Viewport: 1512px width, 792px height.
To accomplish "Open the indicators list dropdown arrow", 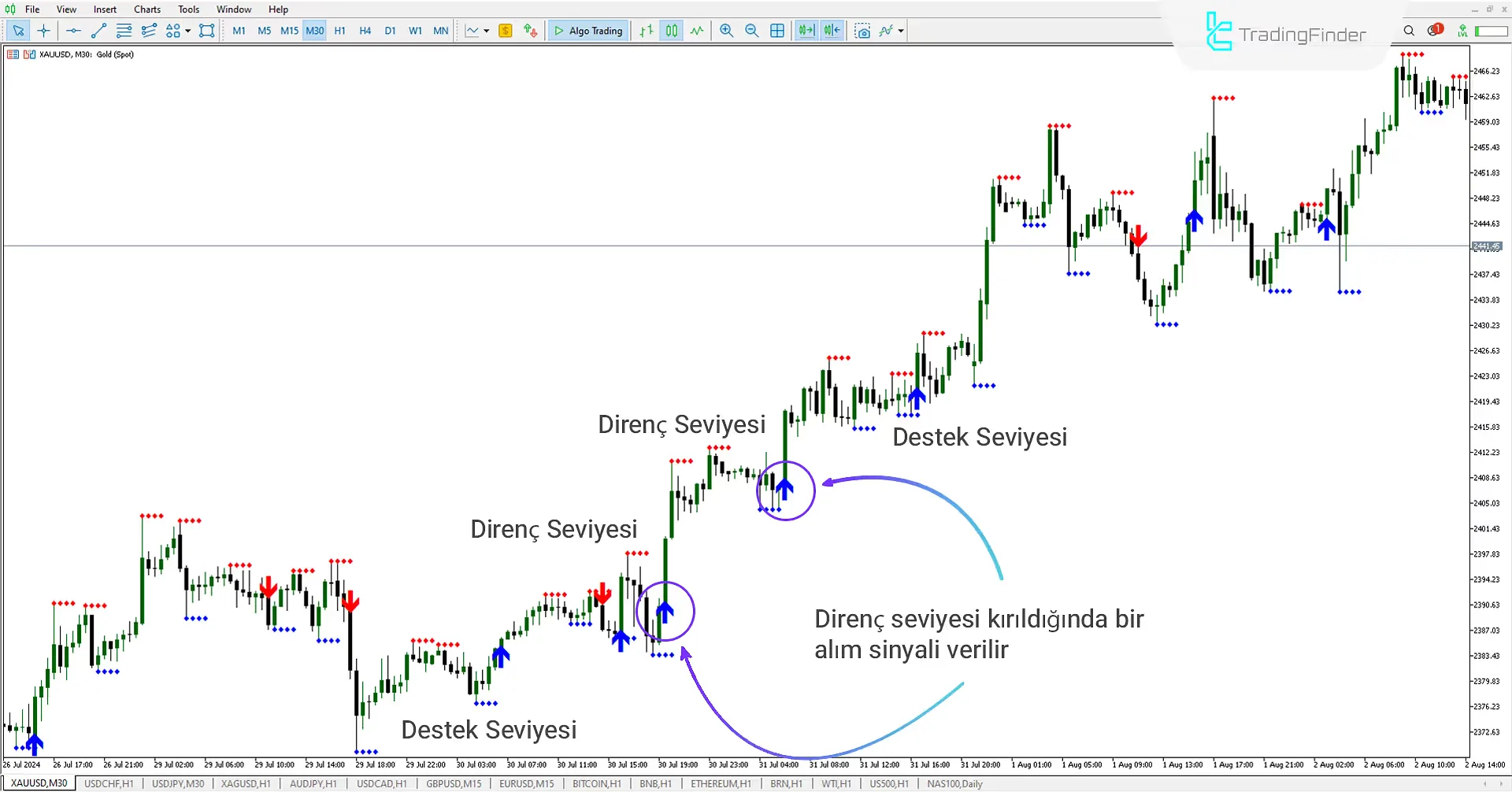I will click(x=901, y=31).
